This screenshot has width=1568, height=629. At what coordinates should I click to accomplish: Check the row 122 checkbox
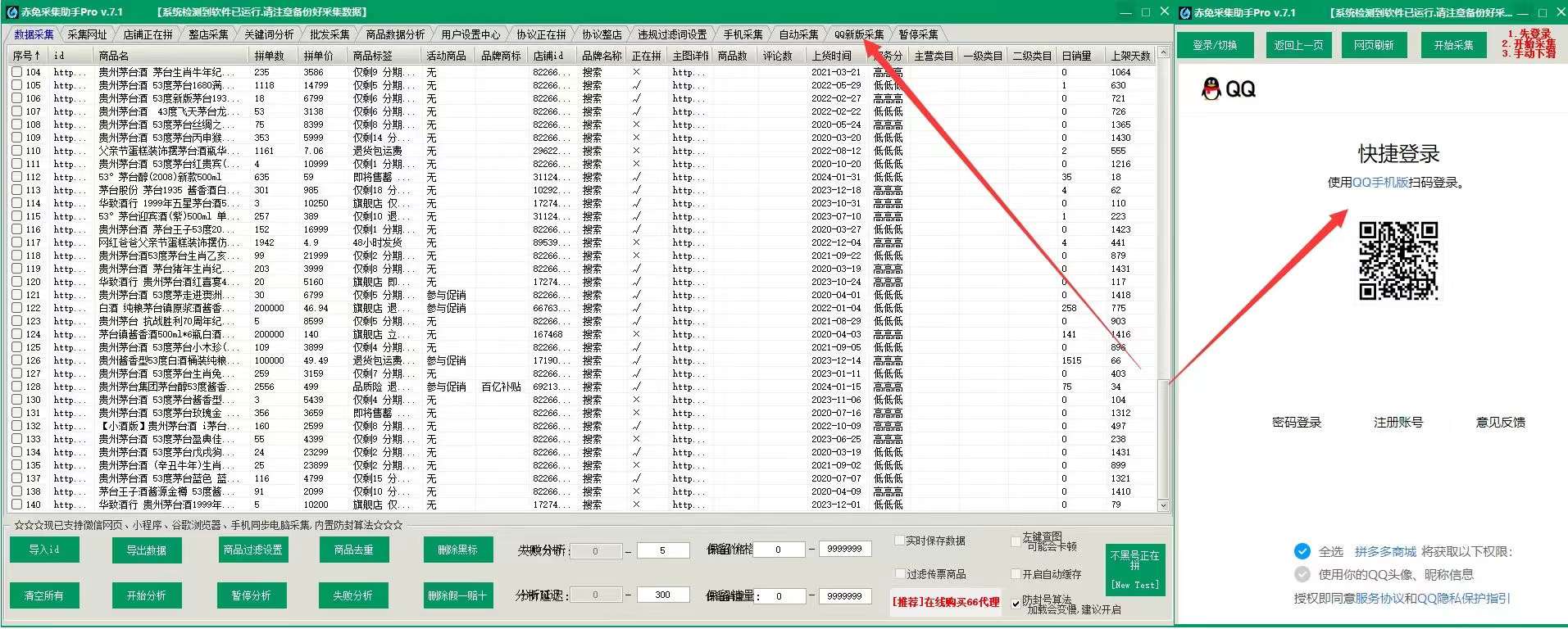tap(16, 308)
